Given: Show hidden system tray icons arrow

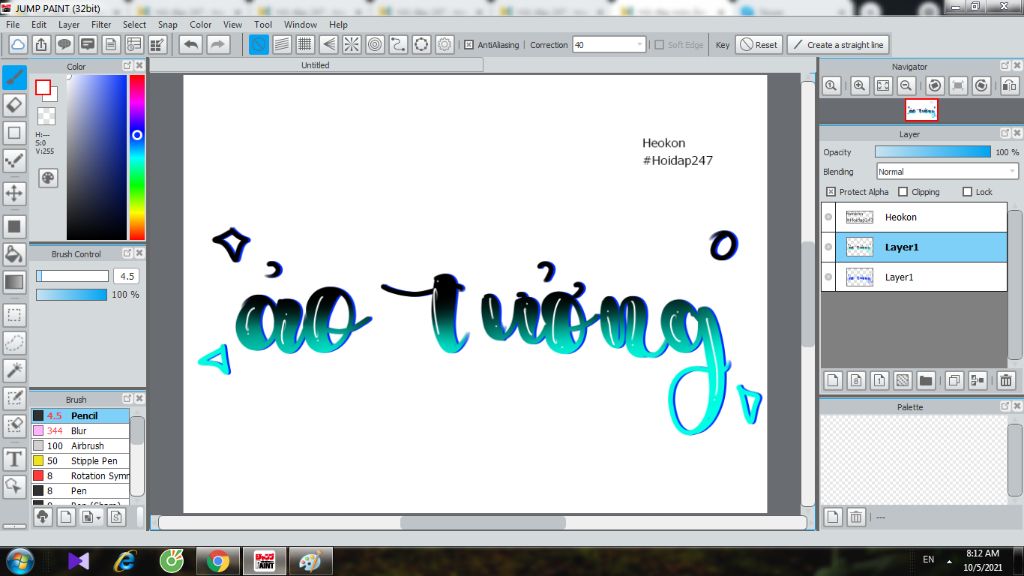Looking at the screenshot, I should point(949,560).
